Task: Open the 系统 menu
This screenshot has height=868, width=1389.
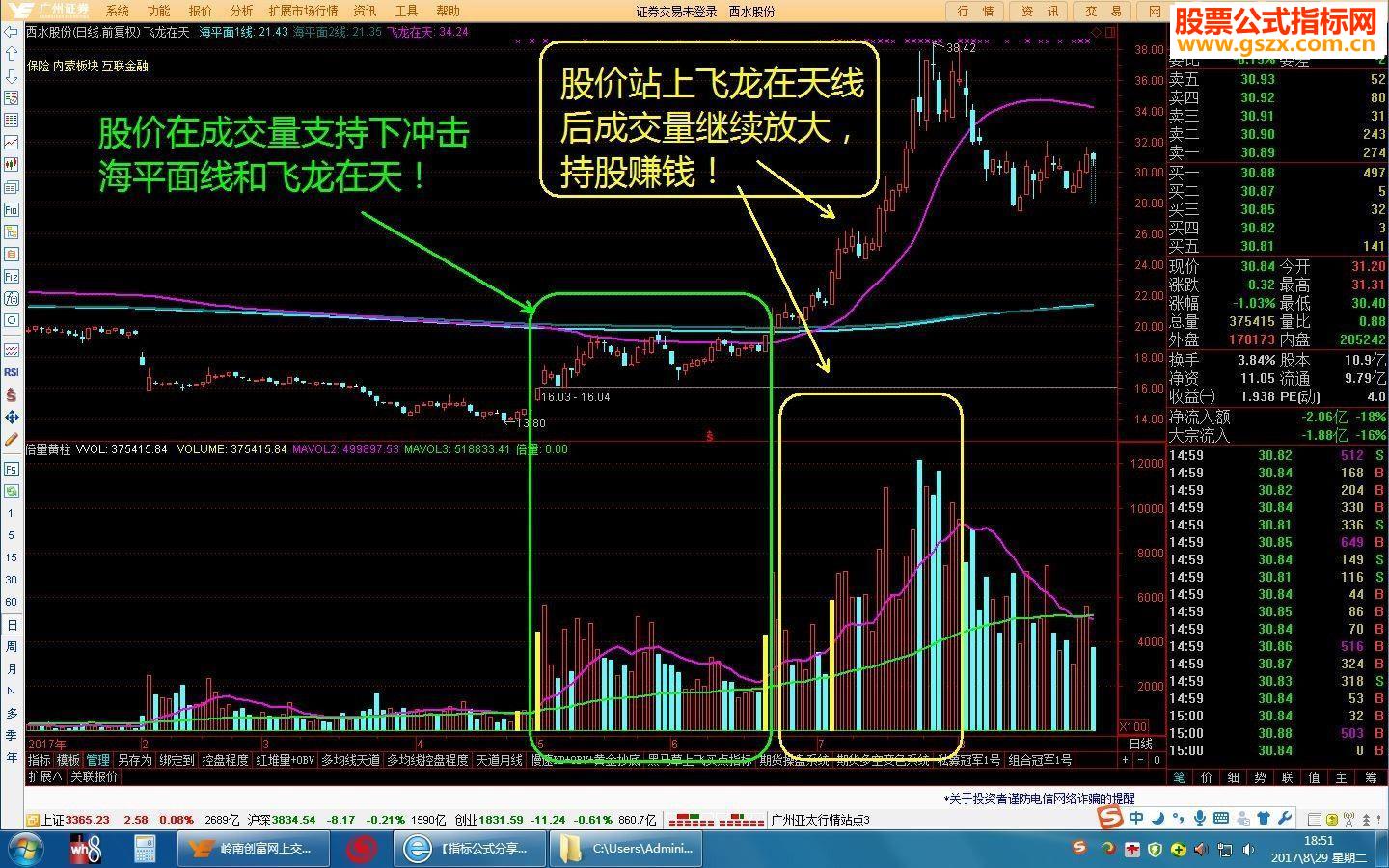Action: 117,11
